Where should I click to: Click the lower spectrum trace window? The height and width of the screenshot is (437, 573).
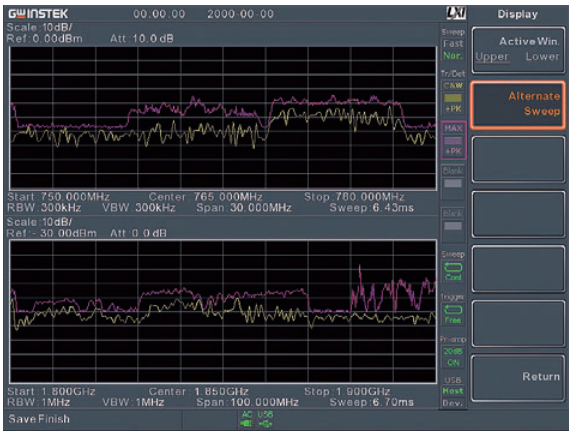(x=223, y=312)
